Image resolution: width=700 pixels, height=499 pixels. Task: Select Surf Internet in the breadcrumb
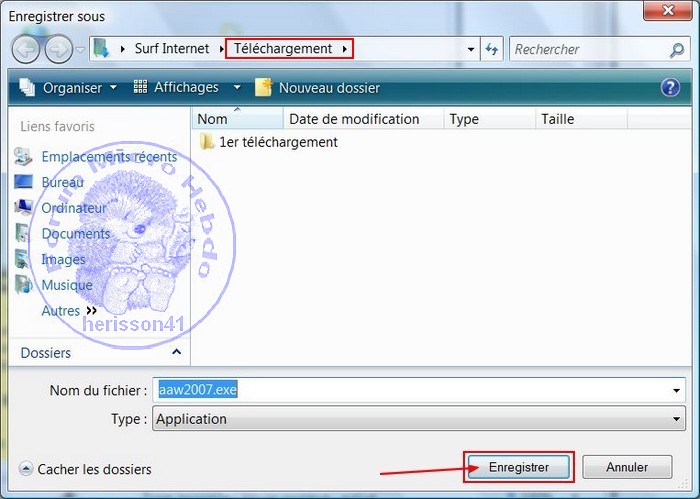(x=172, y=48)
